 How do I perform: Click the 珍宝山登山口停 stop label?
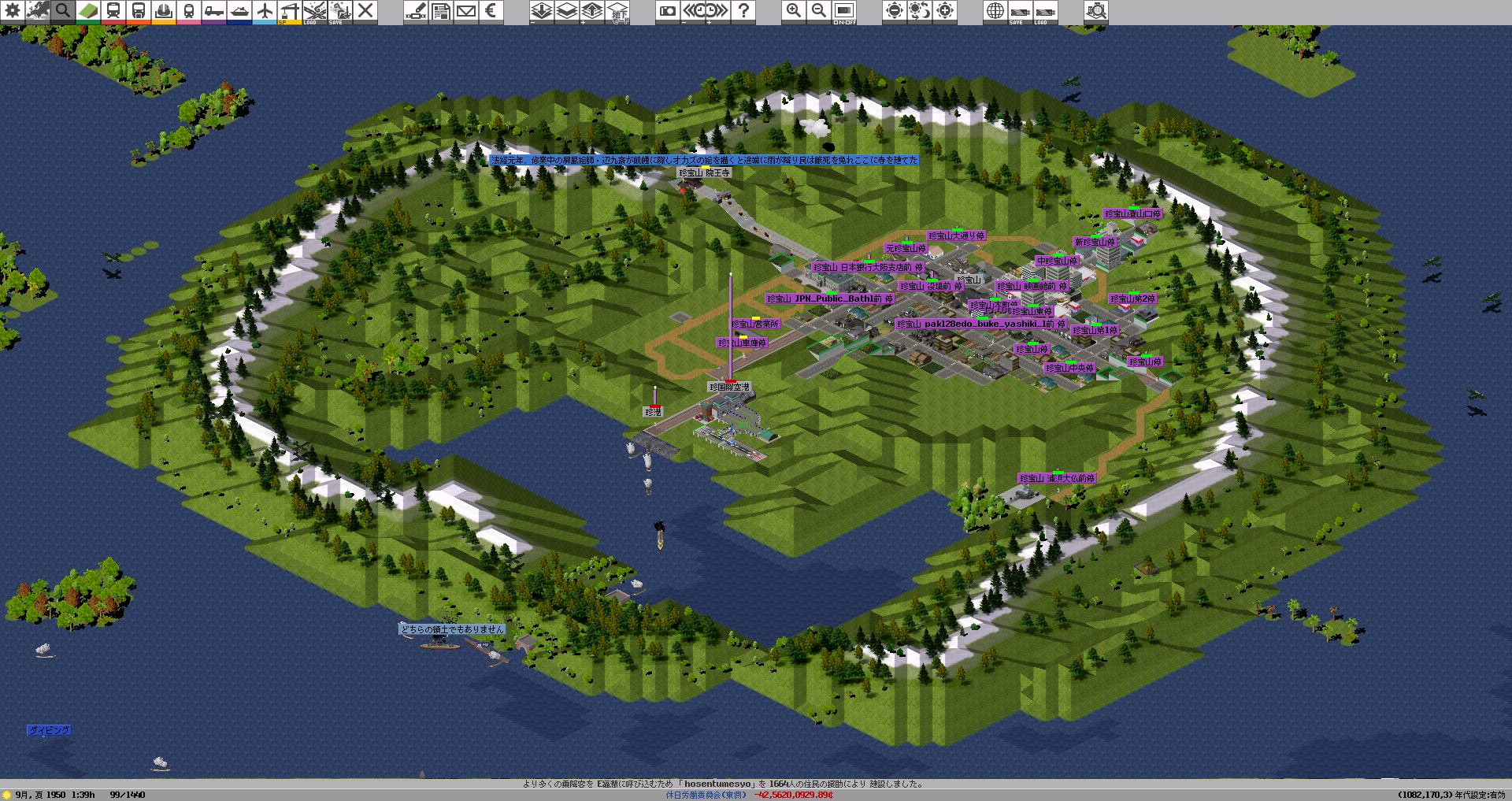[x=1133, y=213]
